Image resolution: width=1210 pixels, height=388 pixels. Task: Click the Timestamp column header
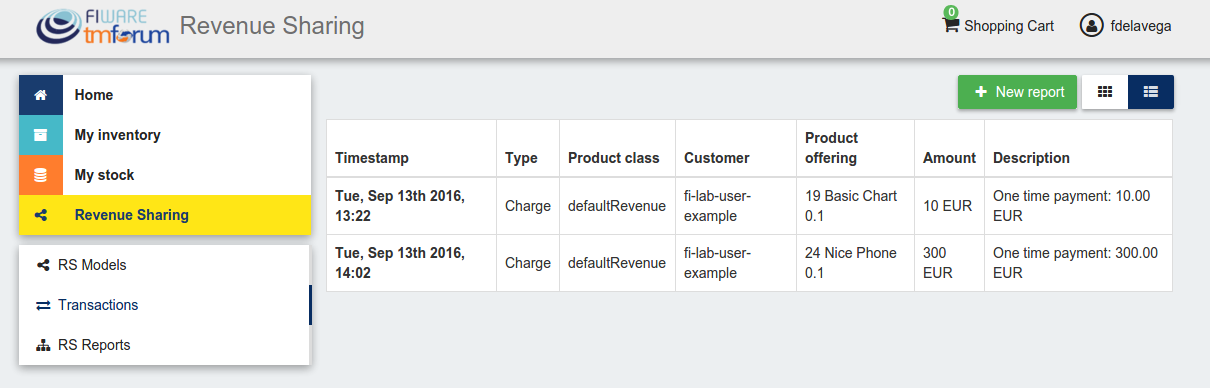coord(372,158)
